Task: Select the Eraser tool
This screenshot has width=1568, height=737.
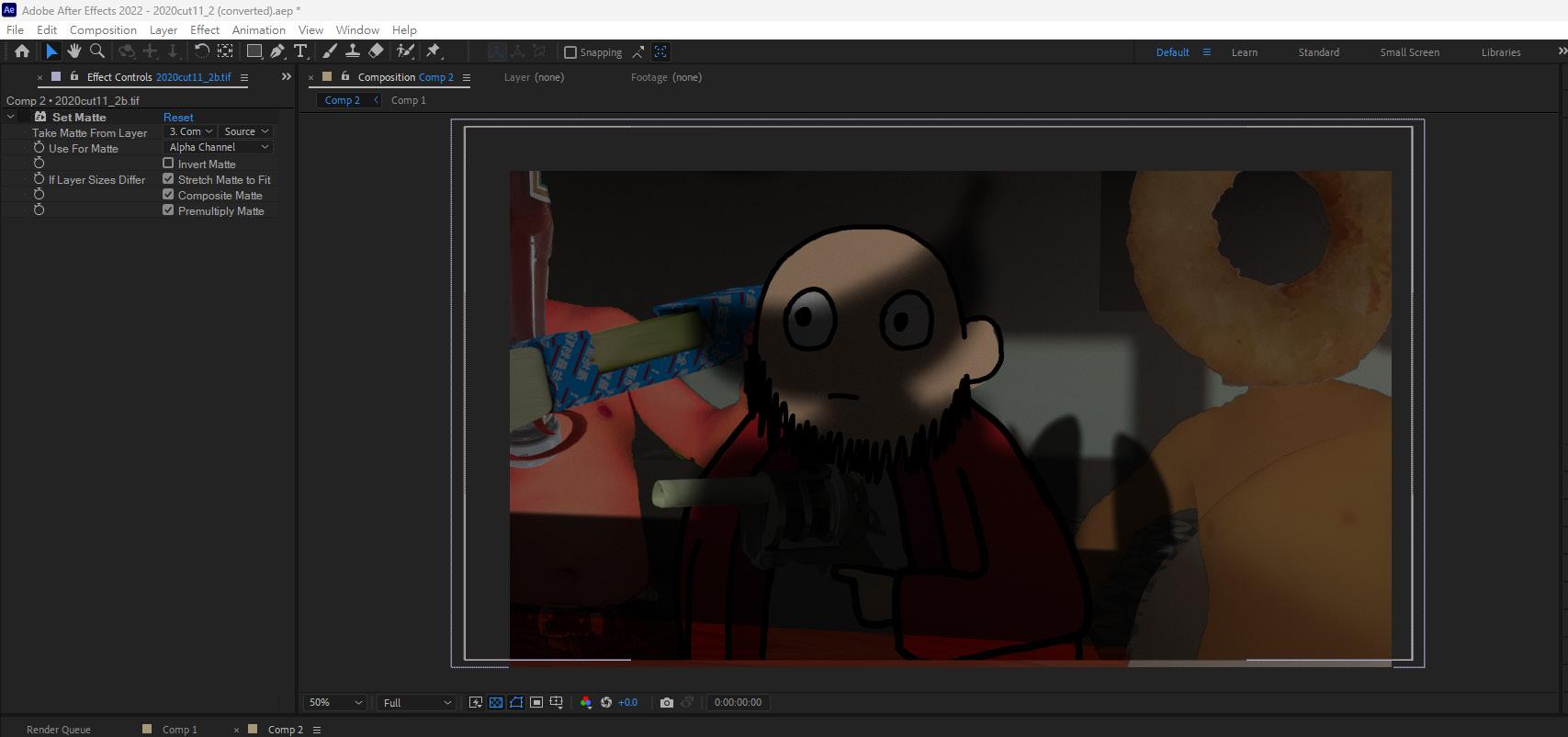Action: tap(376, 51)
